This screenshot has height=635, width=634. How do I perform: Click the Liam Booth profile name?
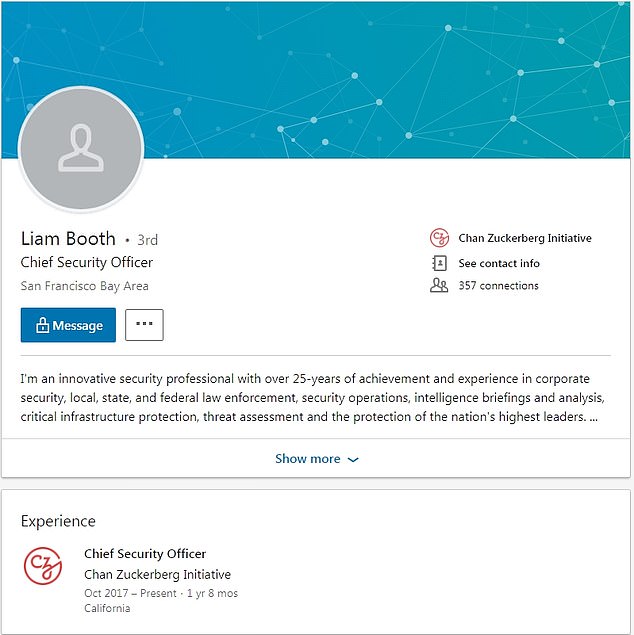[68, 239]
